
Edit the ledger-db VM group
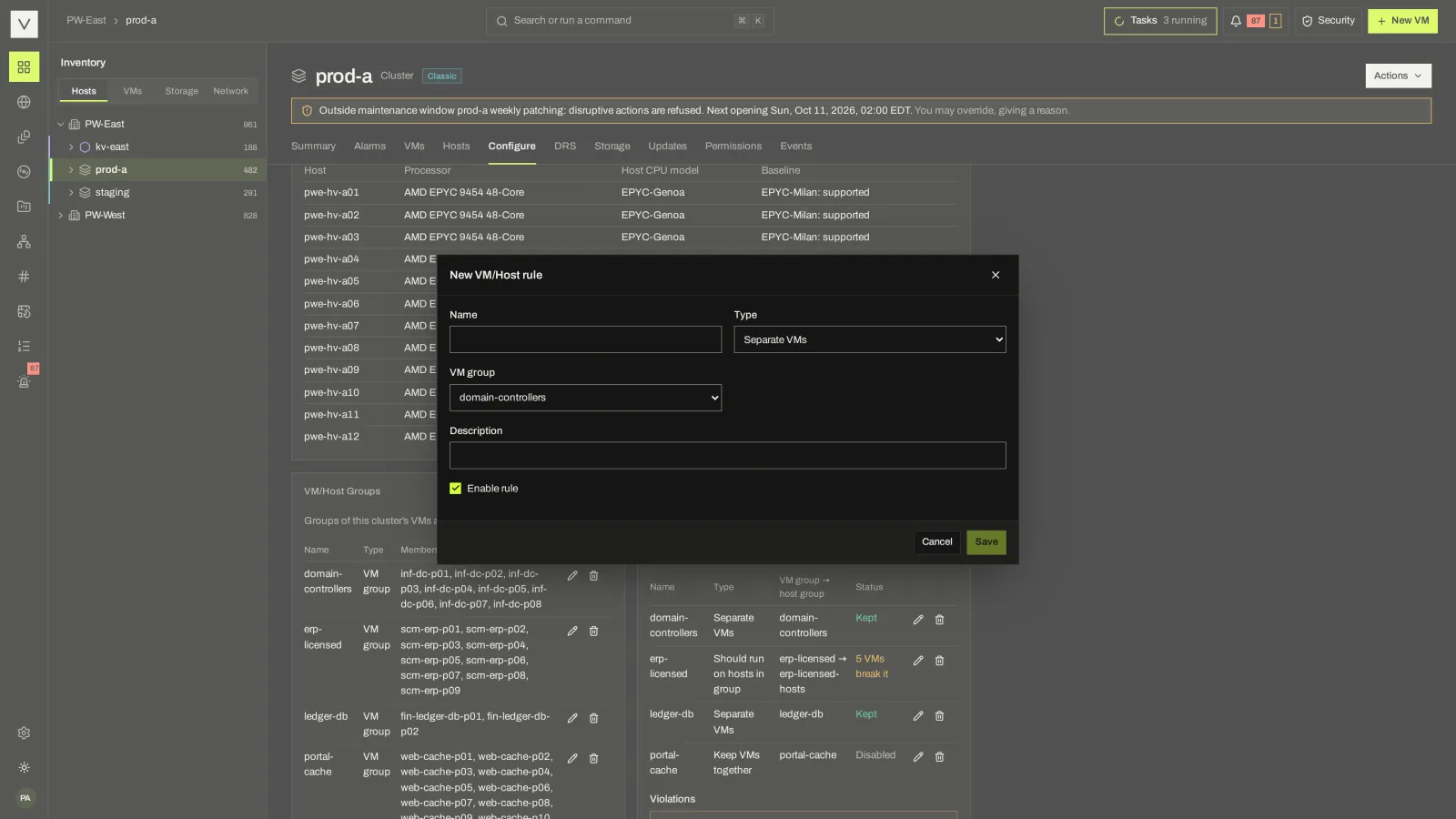572,719
